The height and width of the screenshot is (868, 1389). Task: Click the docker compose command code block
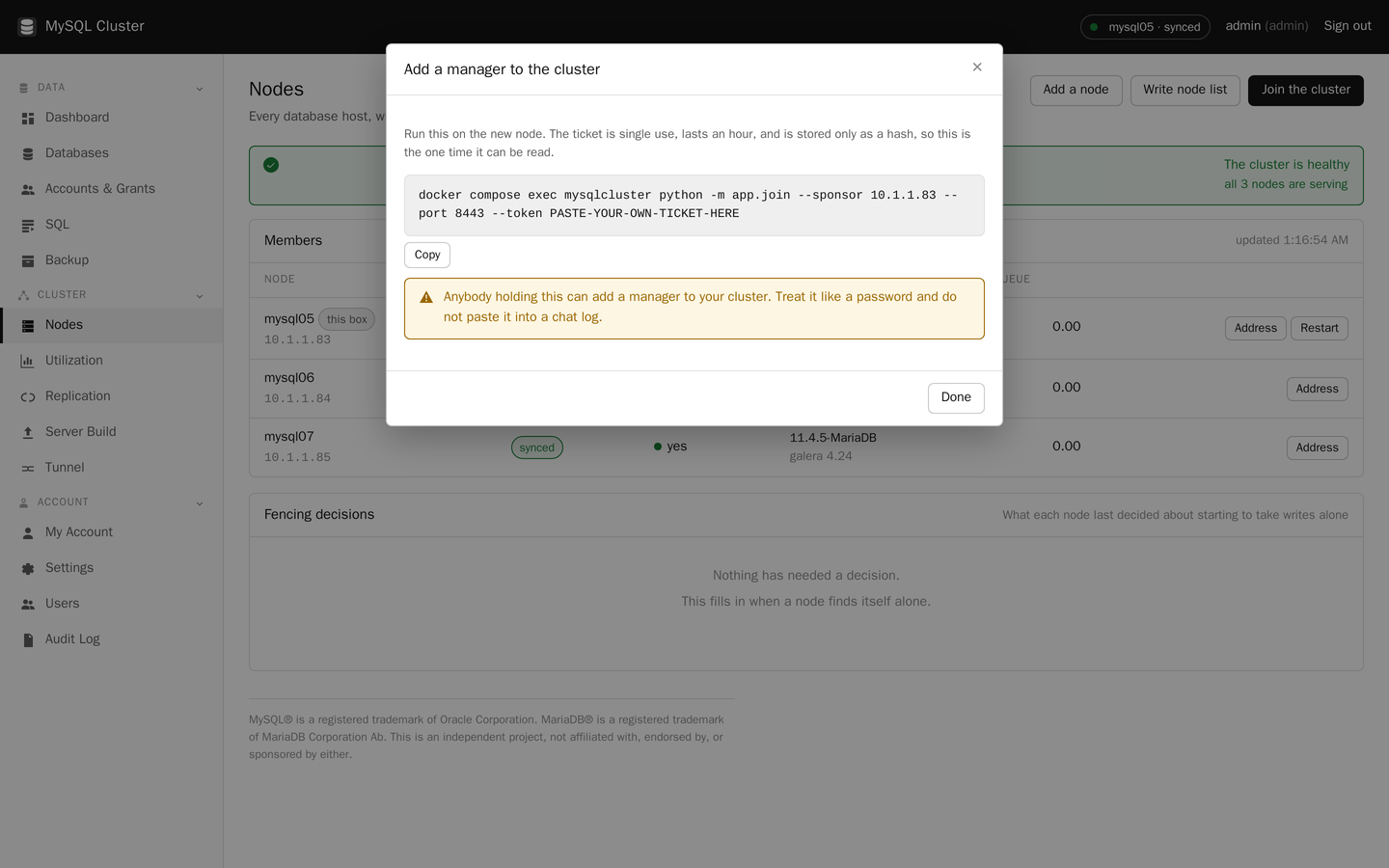point(694,205)
